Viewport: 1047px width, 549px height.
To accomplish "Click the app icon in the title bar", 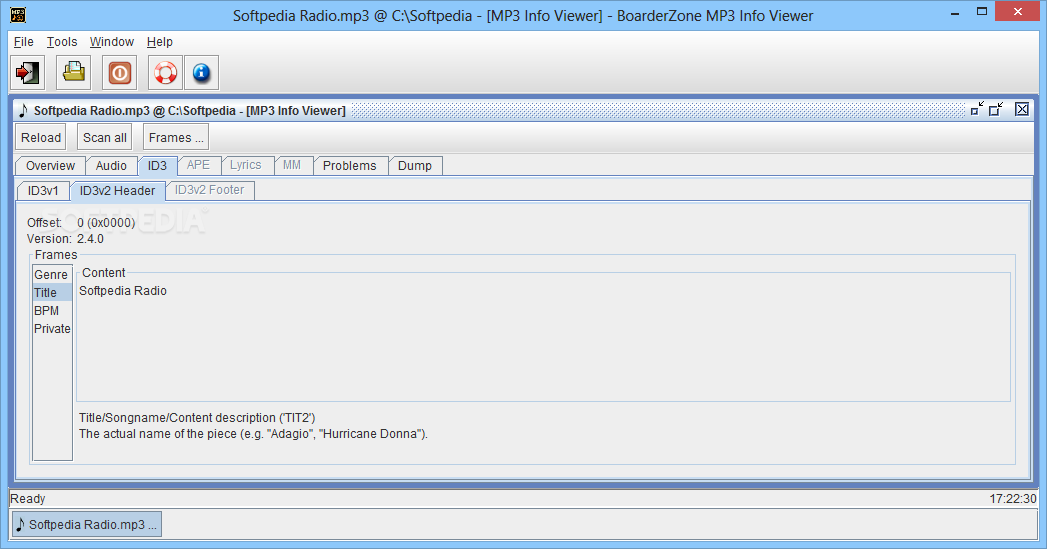I will 18,15.
